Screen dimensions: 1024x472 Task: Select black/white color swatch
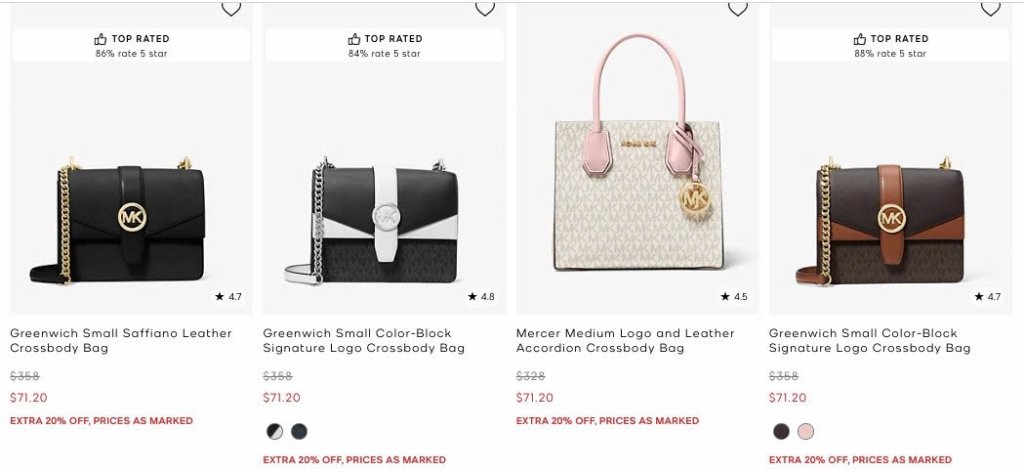pos(275,431)
